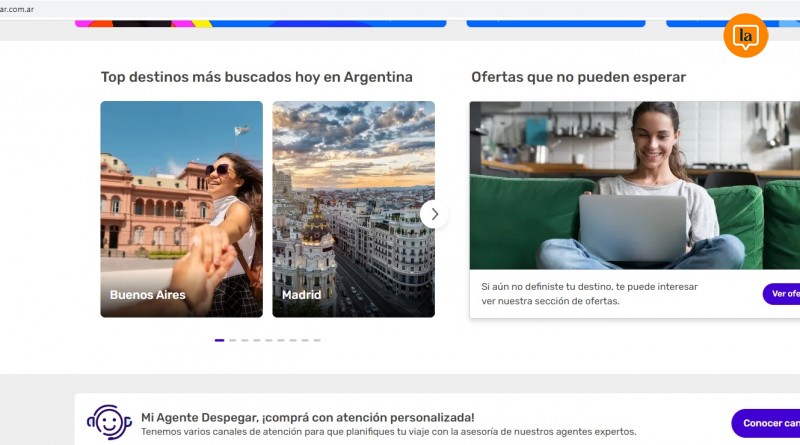Click the 'Top destinos más buscados' heading
The image size is (800, 445).
coord(256,77)
